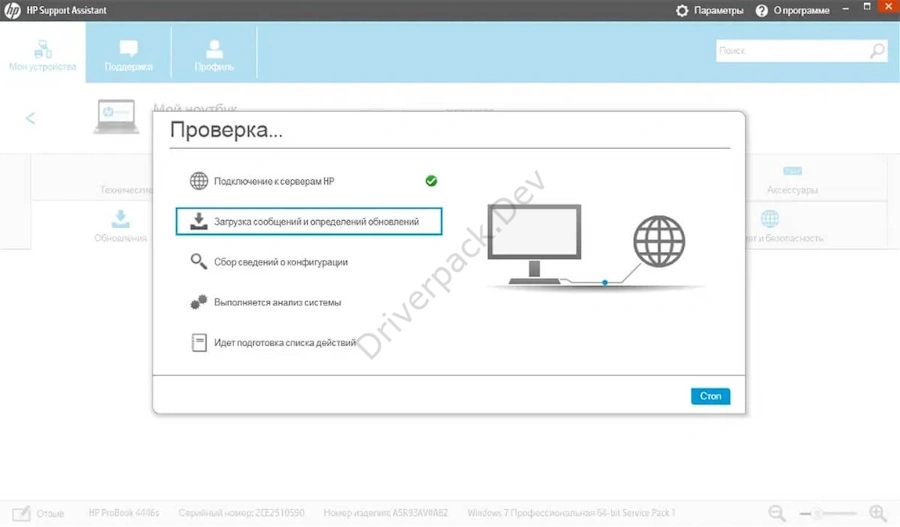This screenshot has width=900, height=527.
Task: Click the search magnifier icon
Action: pyautogui.click(x=878, y=51)
